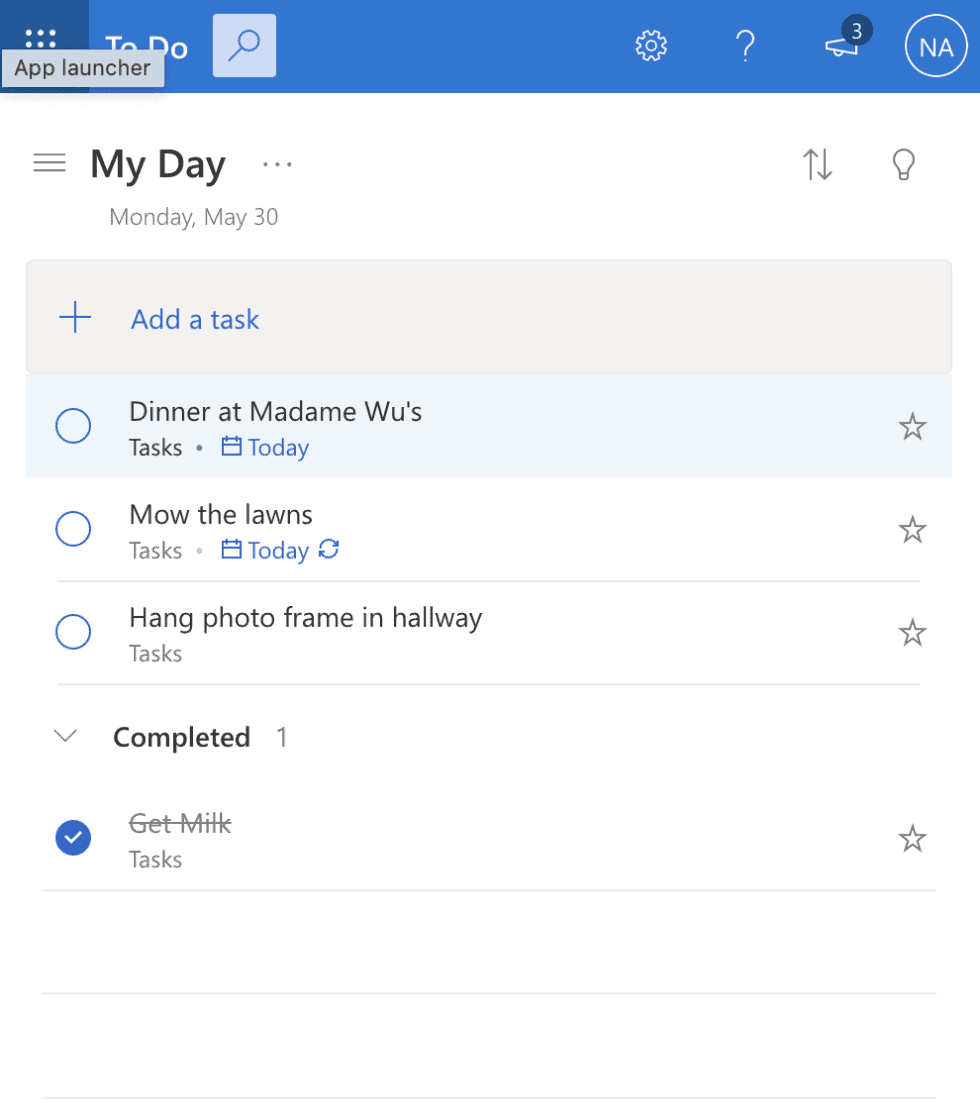This screenshot has width=980, height=1119.
Task: Click Today due date on Dinner task
Action: point(278,448)
